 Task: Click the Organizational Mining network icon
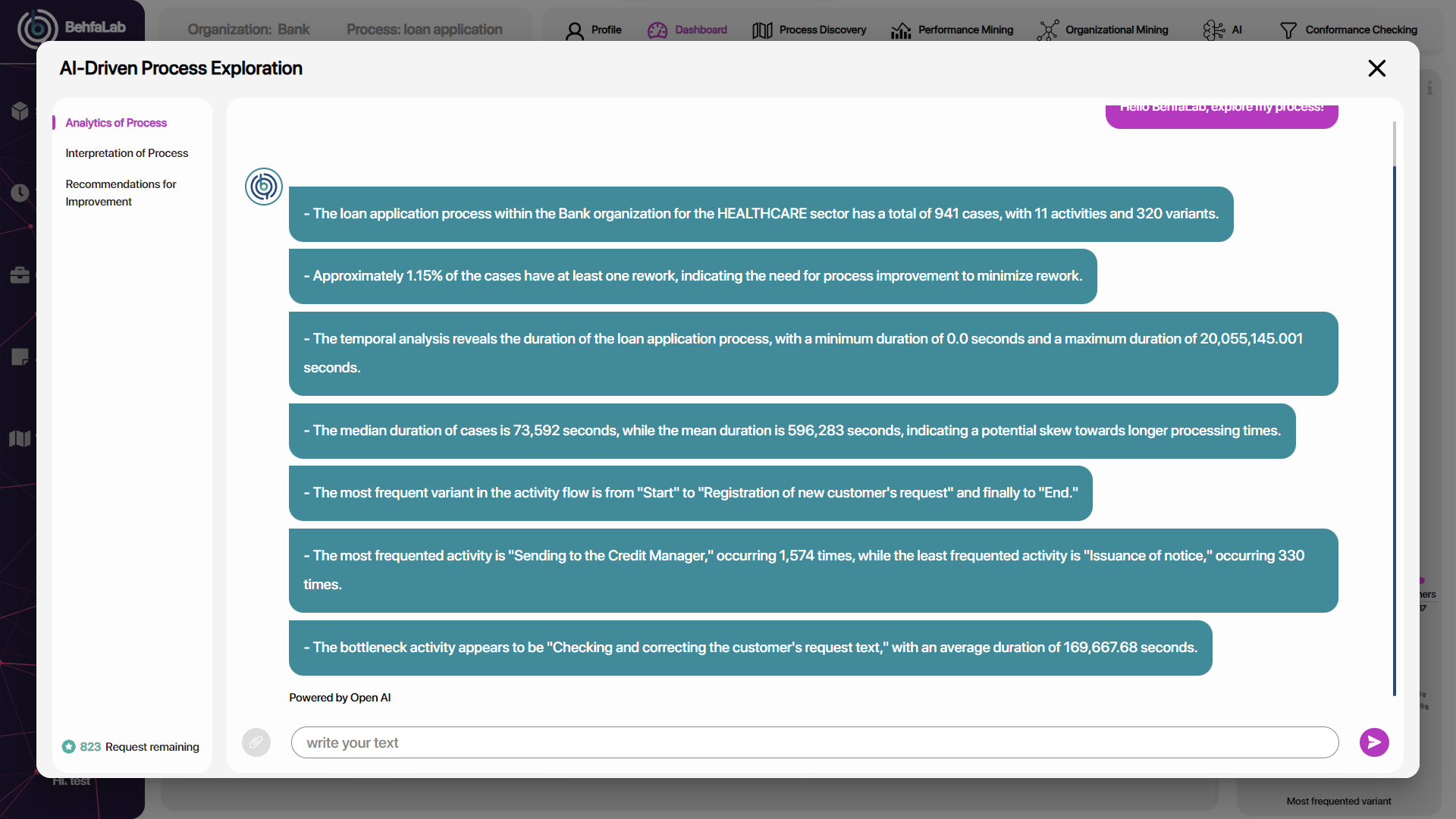click(x=1047, y=30)
